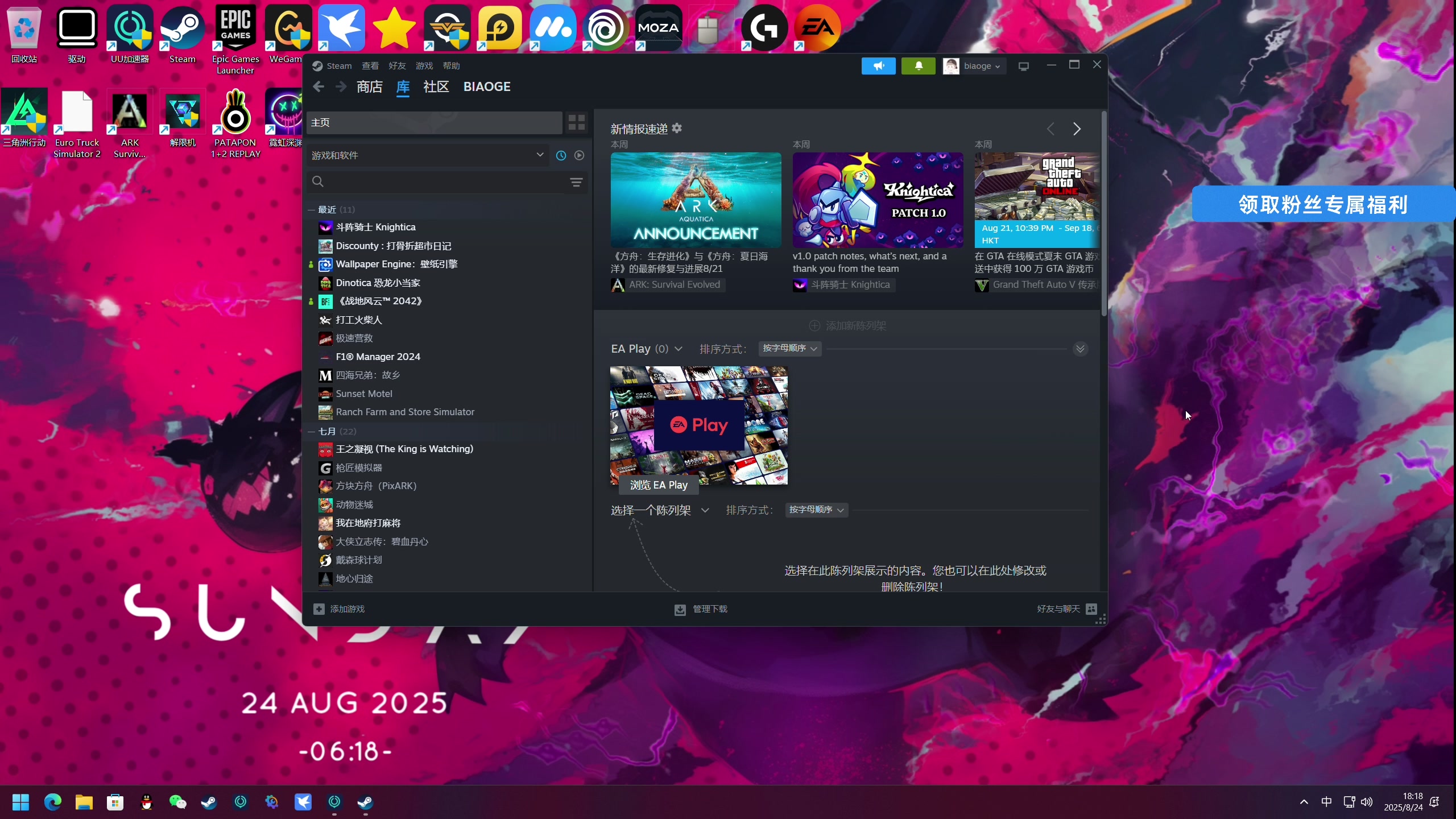Screen dimensions: 1456x819
Task: Open the green notifications bell
Action: tap(918, 66)
